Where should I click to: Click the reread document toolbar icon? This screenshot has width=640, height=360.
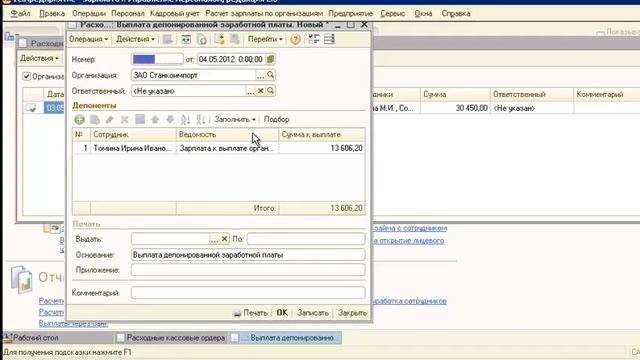pyautogui.click(x=186, y=39)
